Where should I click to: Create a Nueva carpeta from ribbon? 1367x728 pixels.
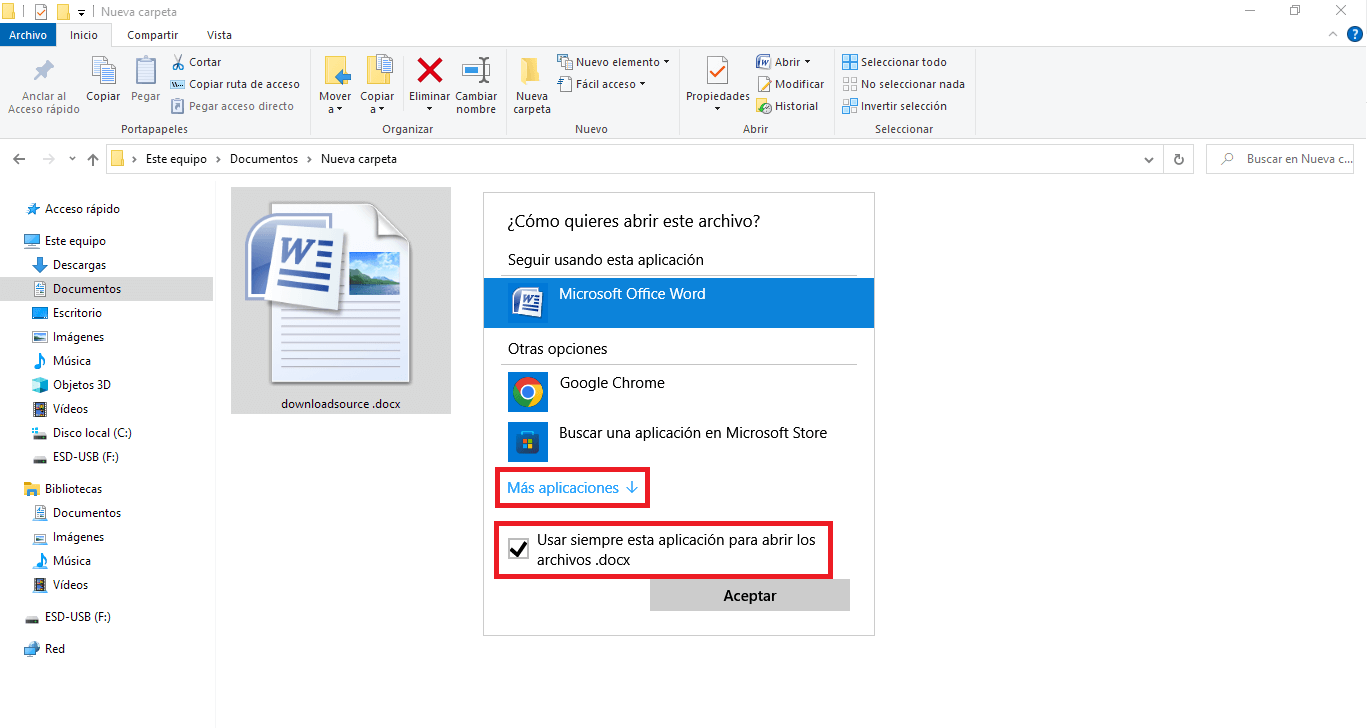[x=532, y=85]
